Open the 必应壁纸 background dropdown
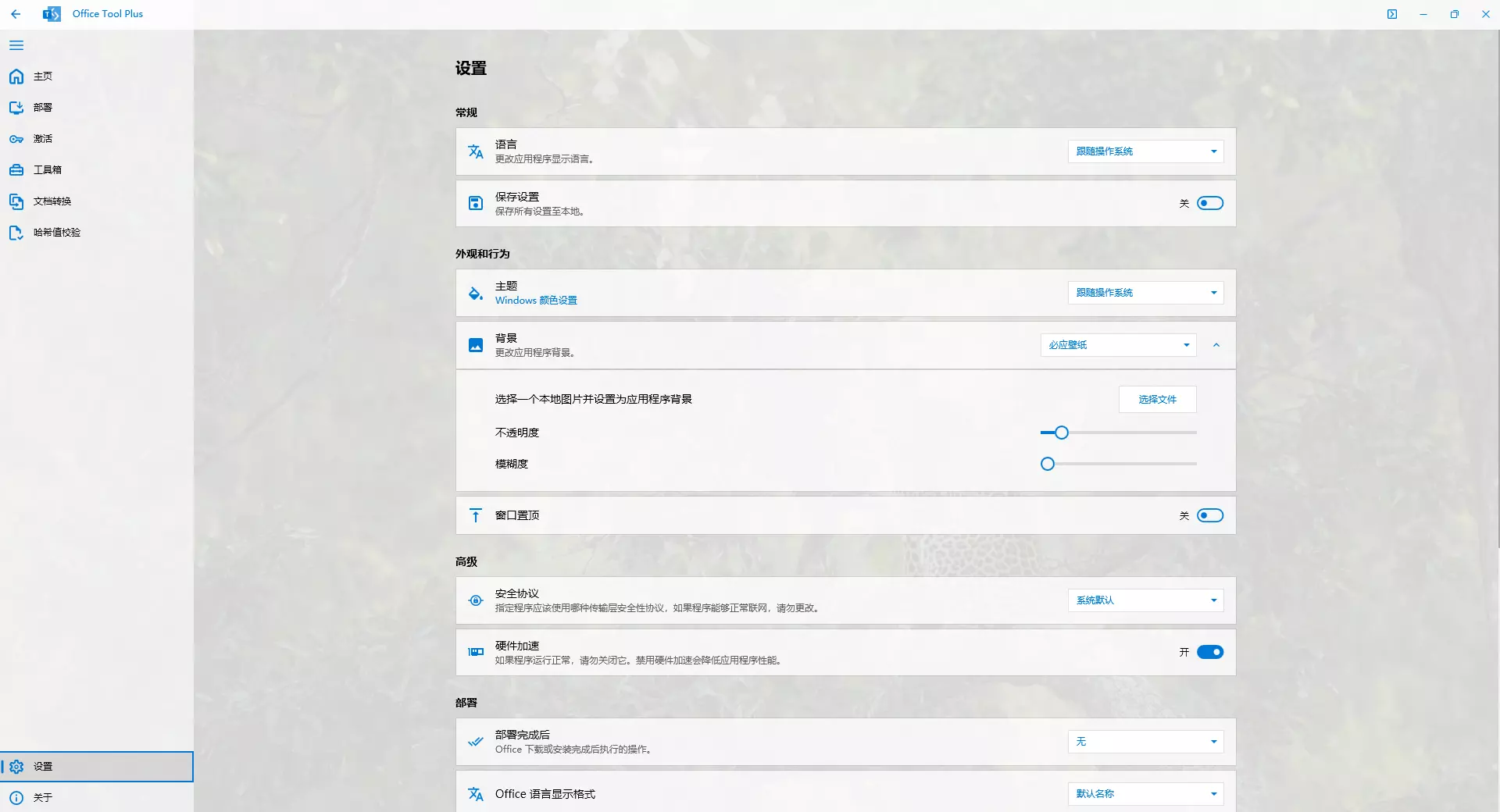The width and height of the screenshot is (1500, 812). [1118, 345]
